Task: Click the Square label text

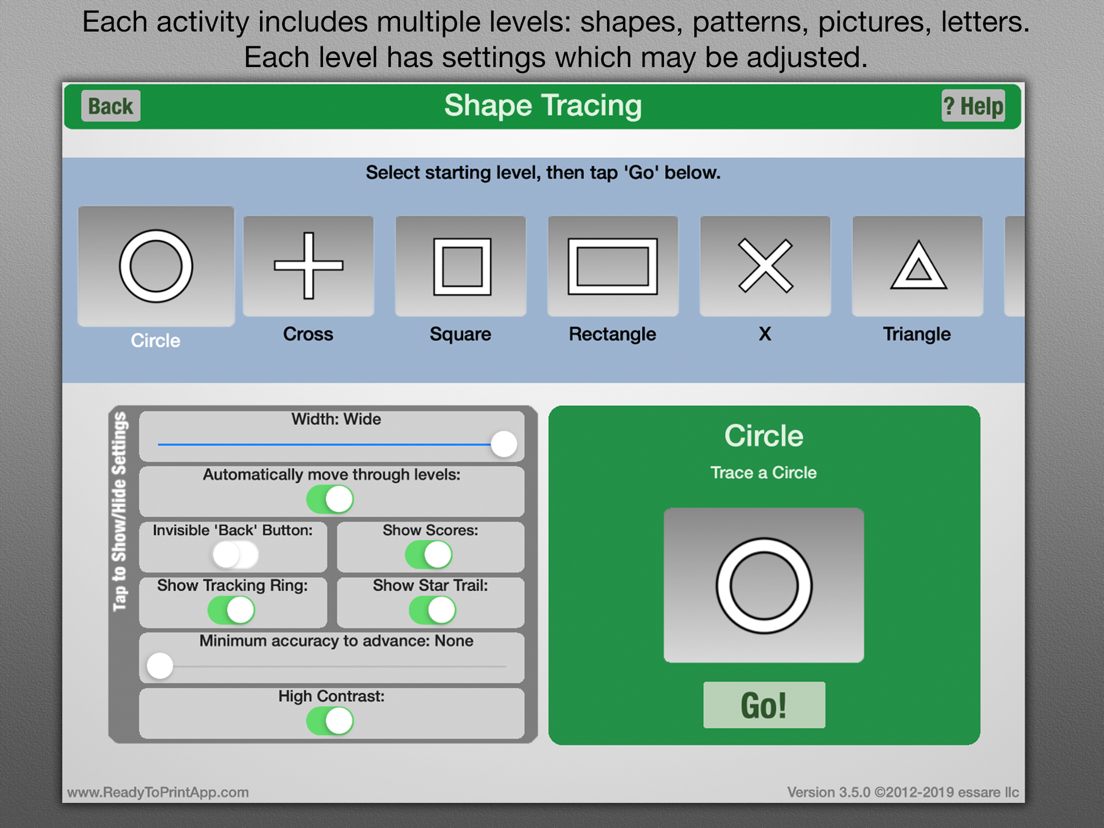Action: pos(460,334)
